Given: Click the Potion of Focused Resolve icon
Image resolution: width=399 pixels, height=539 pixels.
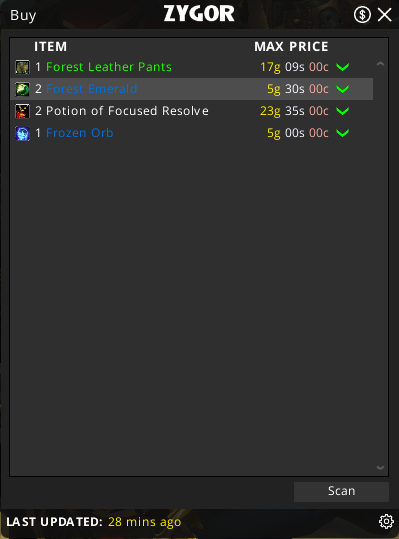Looking at the screenshot, I should pyautogui.click(x=22, y=111).
